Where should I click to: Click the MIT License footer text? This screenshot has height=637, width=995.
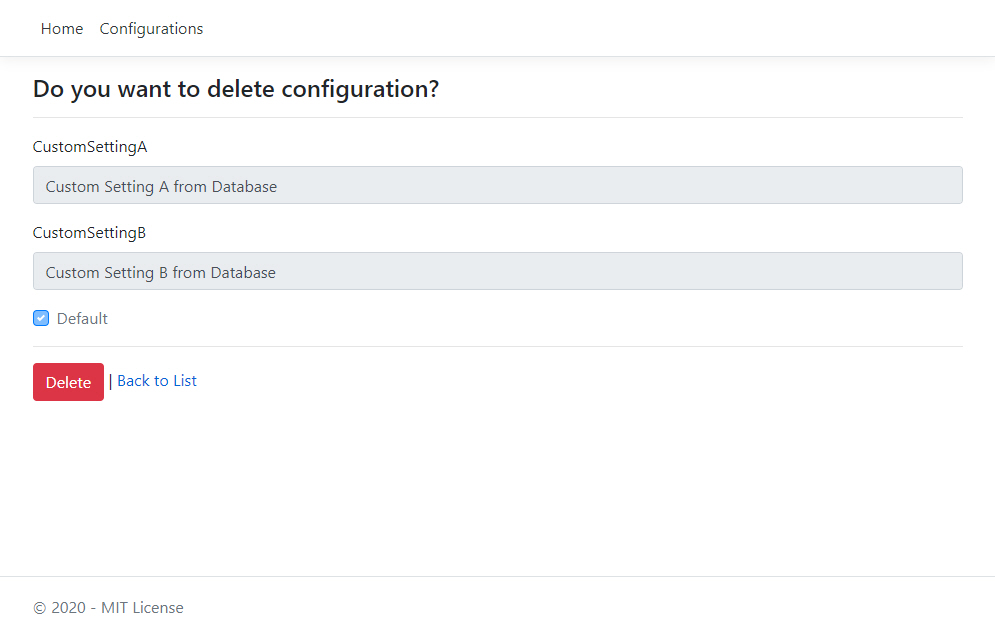pyautogui.click(x=142, y=608)
